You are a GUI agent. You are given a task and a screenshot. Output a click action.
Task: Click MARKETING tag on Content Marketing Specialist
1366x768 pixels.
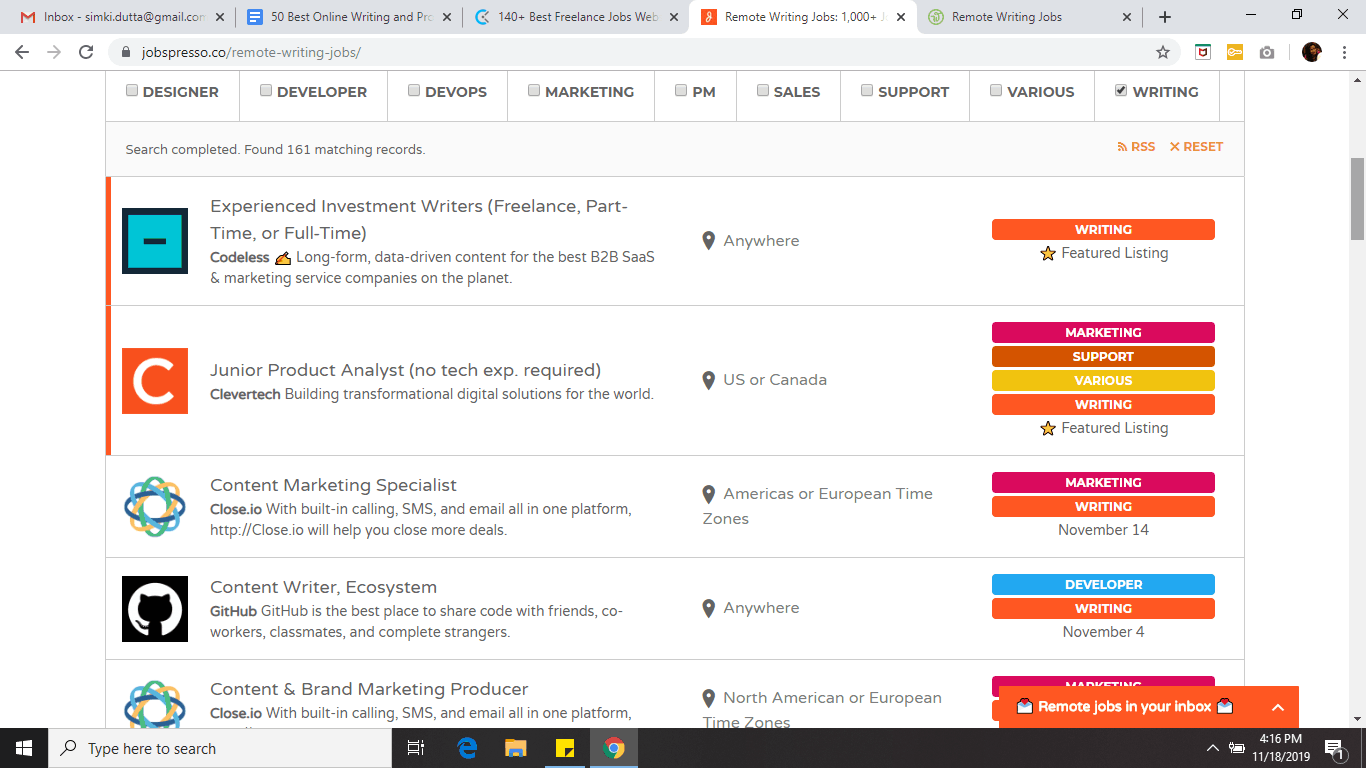coord(1103,483)
